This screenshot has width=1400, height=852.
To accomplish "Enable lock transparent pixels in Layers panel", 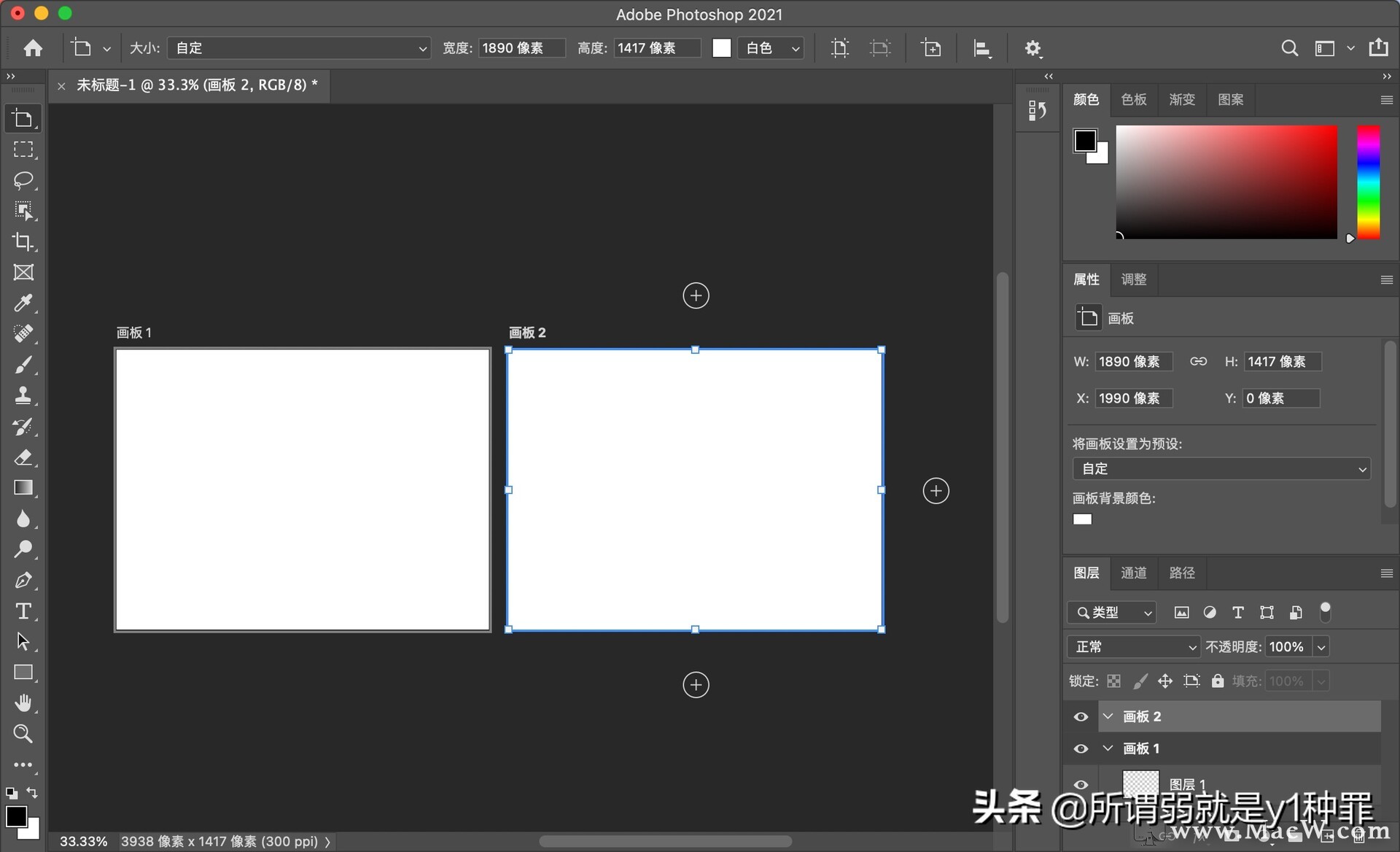I will pyautogui.click(x=1114, y=681).
